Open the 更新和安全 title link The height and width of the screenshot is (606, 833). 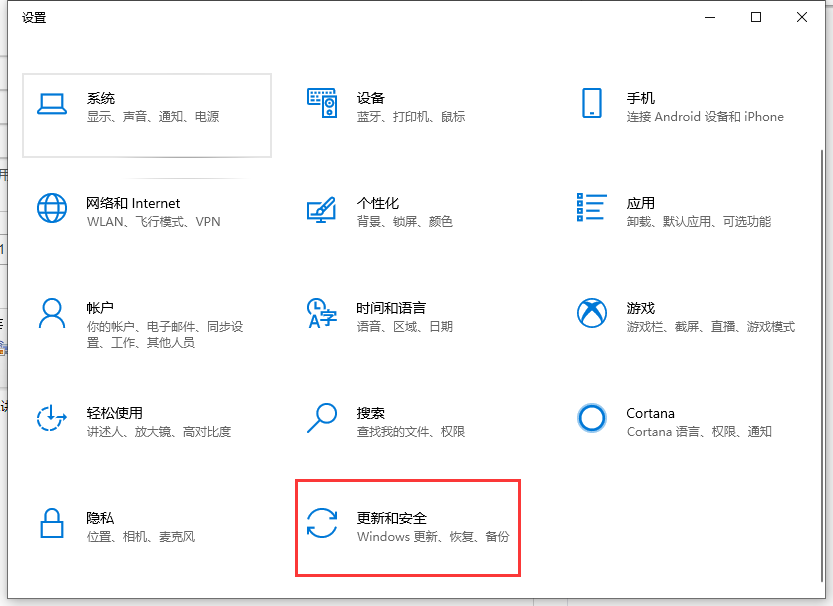(x=392, y=518)
